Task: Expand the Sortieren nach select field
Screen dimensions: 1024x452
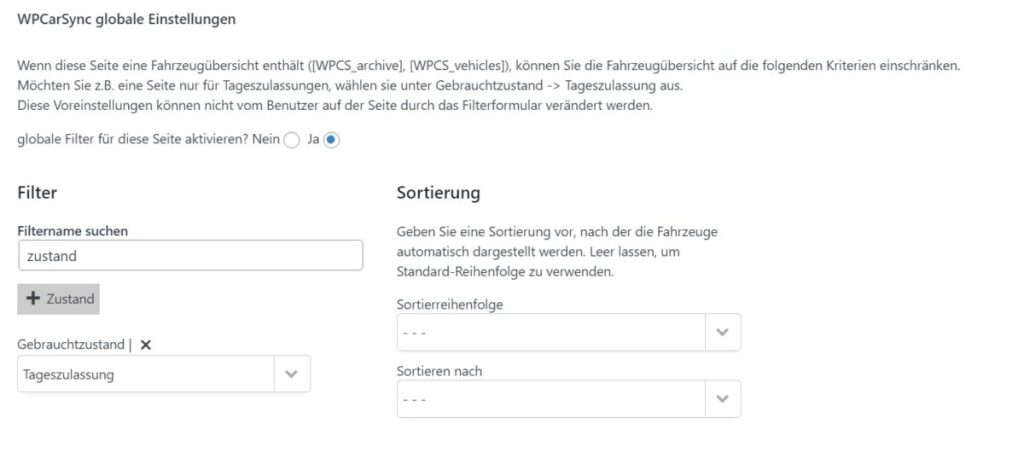Action: 551,399
